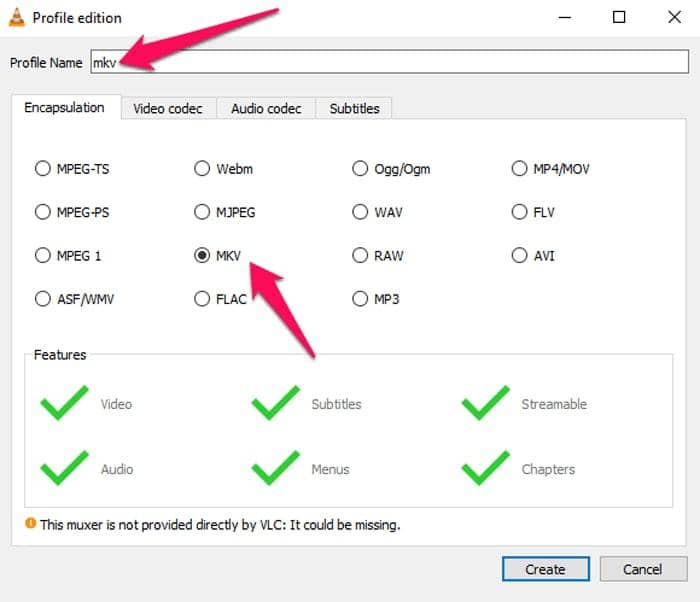The height and width of the screenshot is (602, 700).
Task: Click the green checkmark next to Subtitles feature
Action: tap(275, 403)
